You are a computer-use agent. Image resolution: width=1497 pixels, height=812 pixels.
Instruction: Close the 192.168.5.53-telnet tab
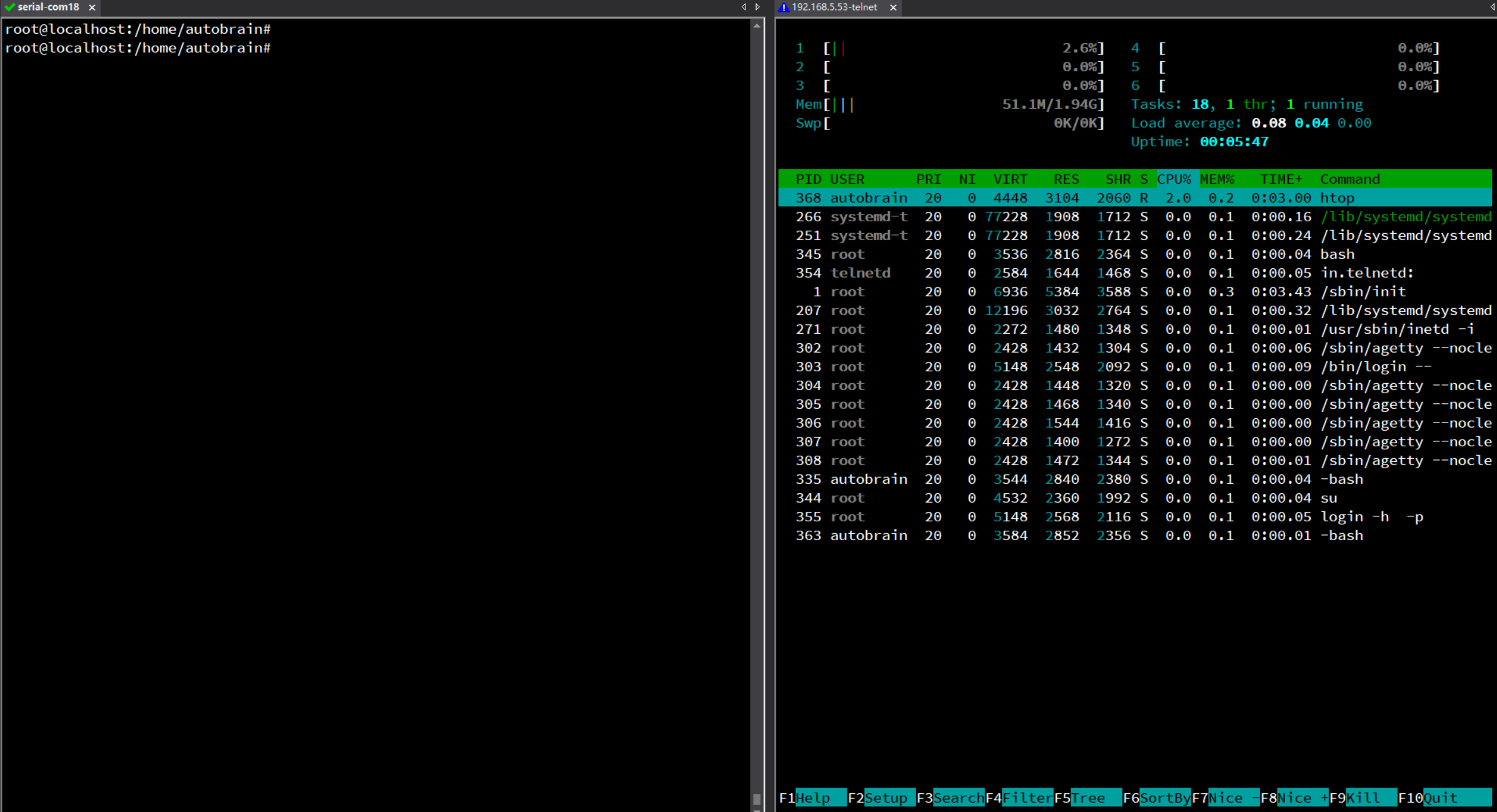[x=893, y=8]
